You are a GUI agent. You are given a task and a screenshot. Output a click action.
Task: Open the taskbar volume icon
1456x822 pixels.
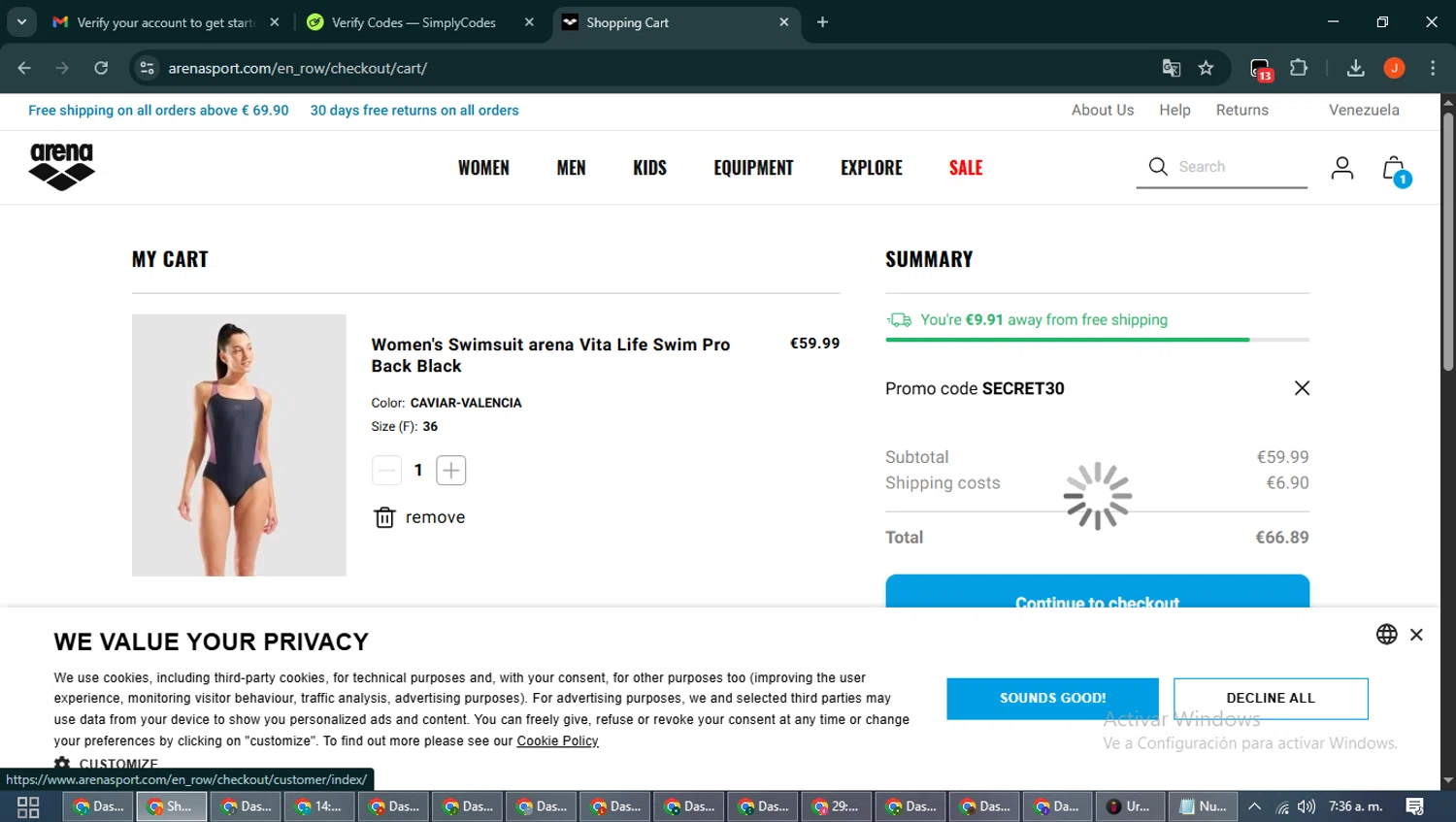[1307, 806]
